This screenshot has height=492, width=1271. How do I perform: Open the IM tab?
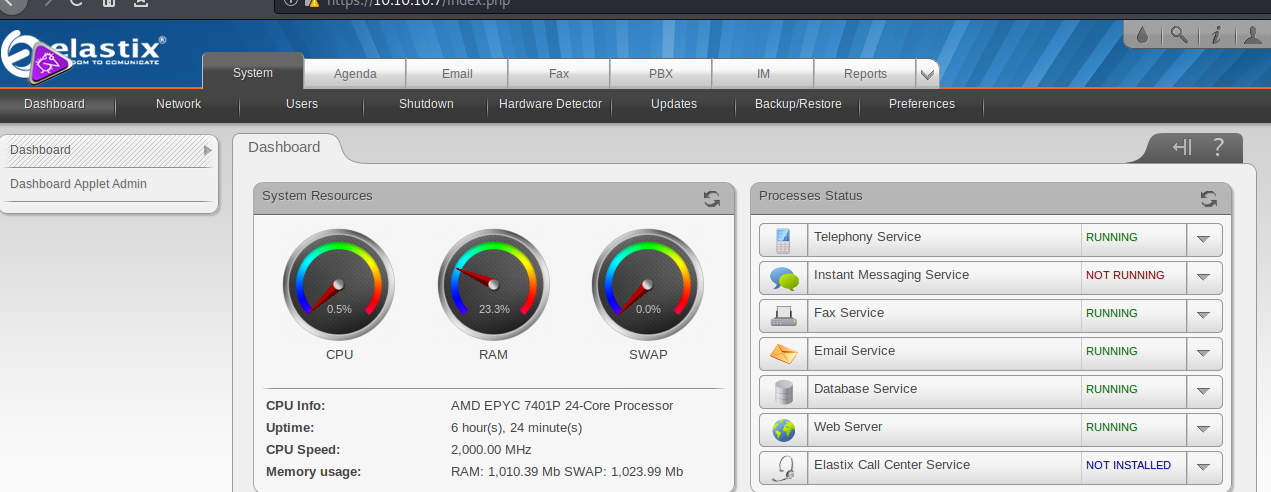tap(763, 74)
